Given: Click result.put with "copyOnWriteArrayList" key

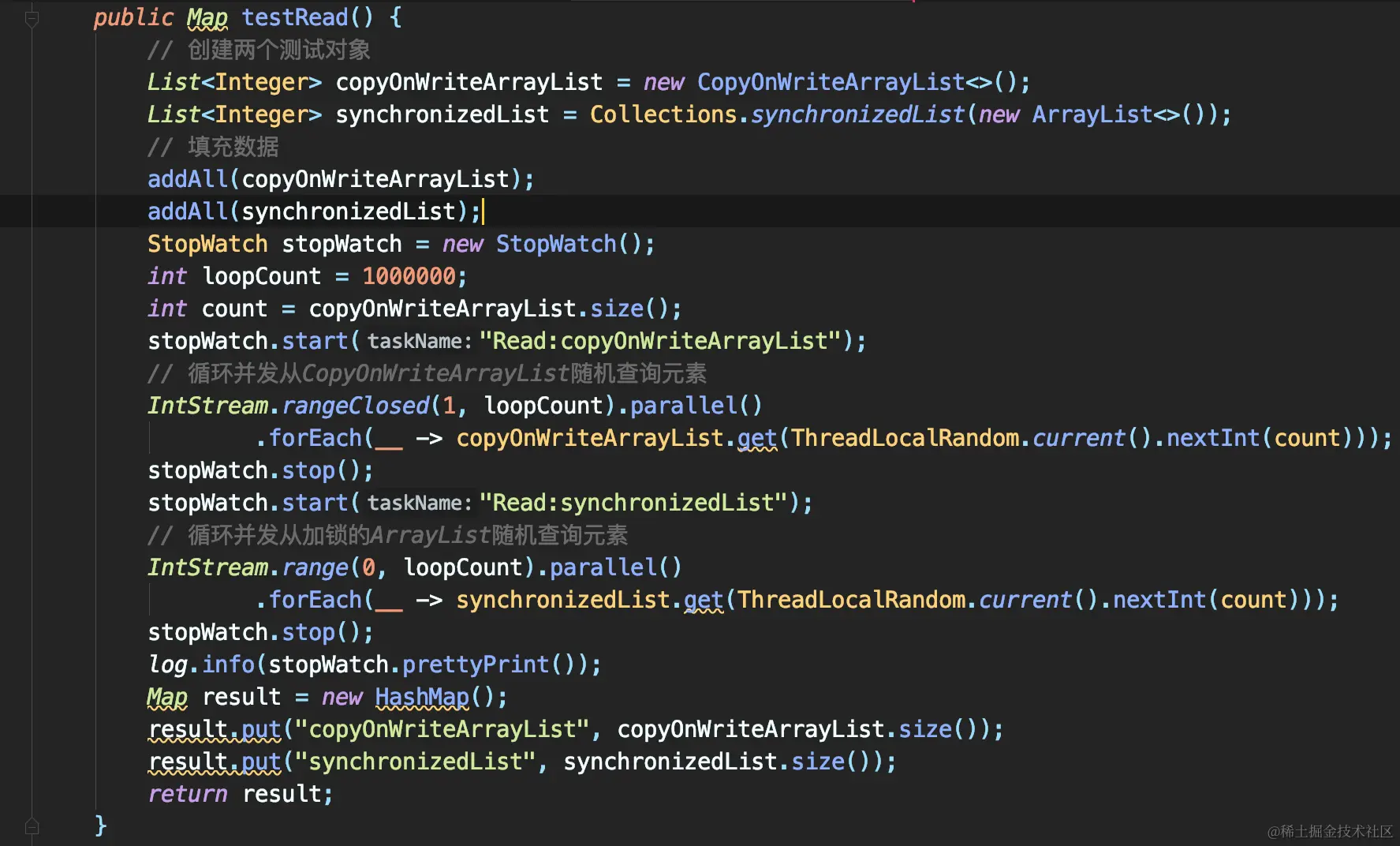Looking at the screenshot, I should pyautogui.click(x=576, y=729).
